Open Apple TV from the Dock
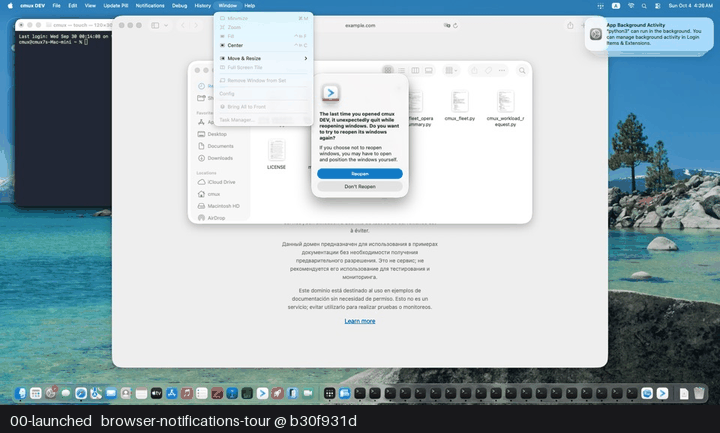 tap(156, 393)
